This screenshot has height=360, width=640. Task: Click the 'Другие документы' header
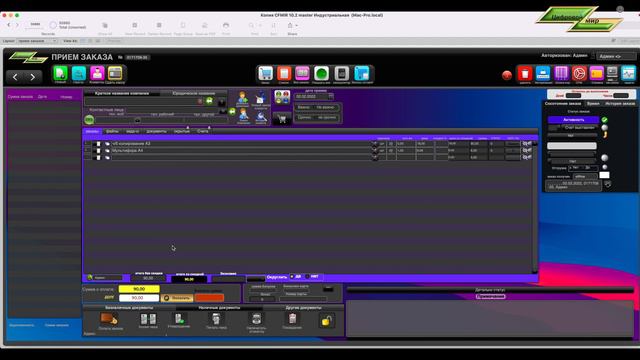click(303, 308)
